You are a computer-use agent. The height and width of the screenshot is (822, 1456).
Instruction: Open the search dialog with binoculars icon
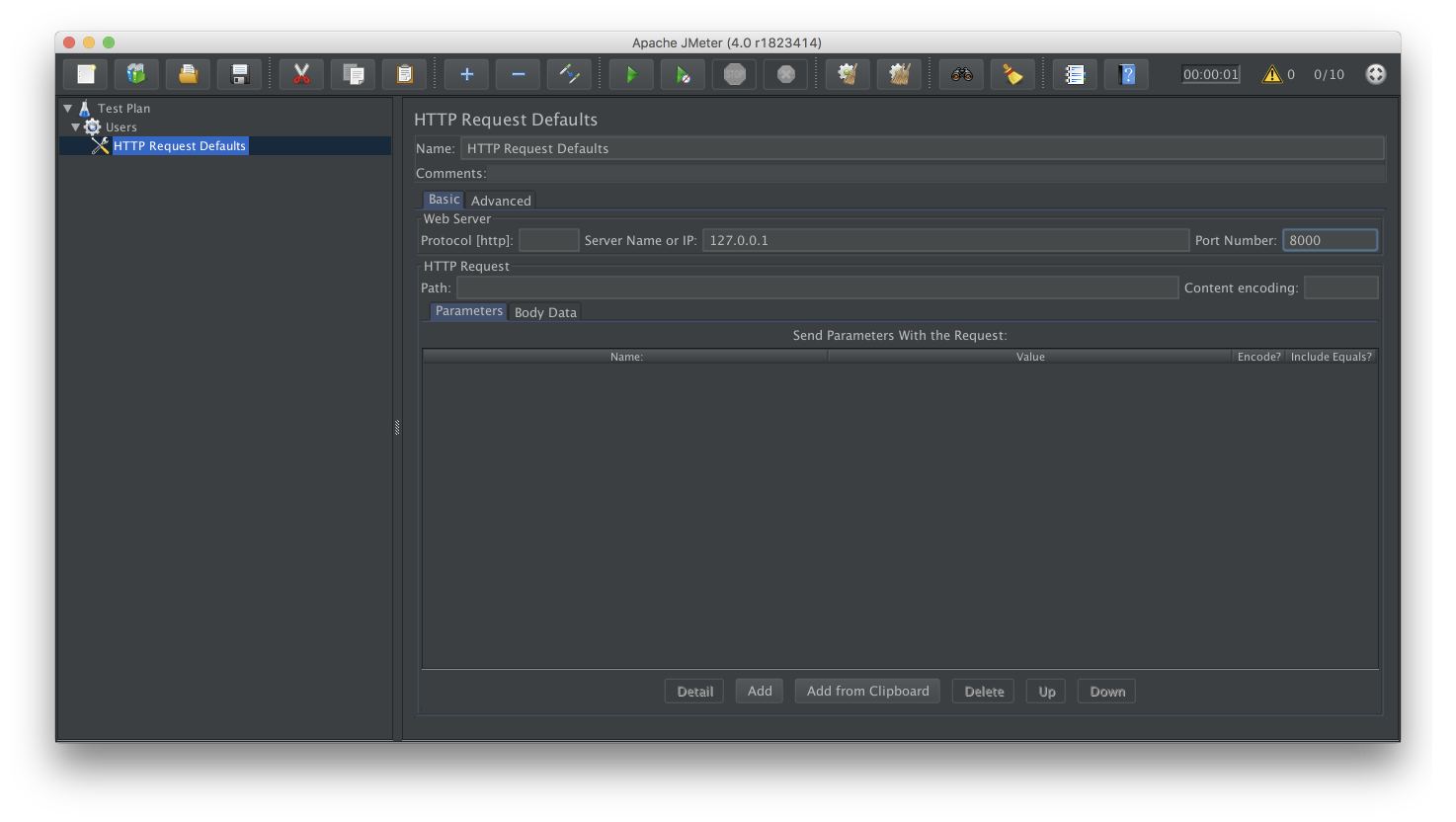click(x=960, y=73)
